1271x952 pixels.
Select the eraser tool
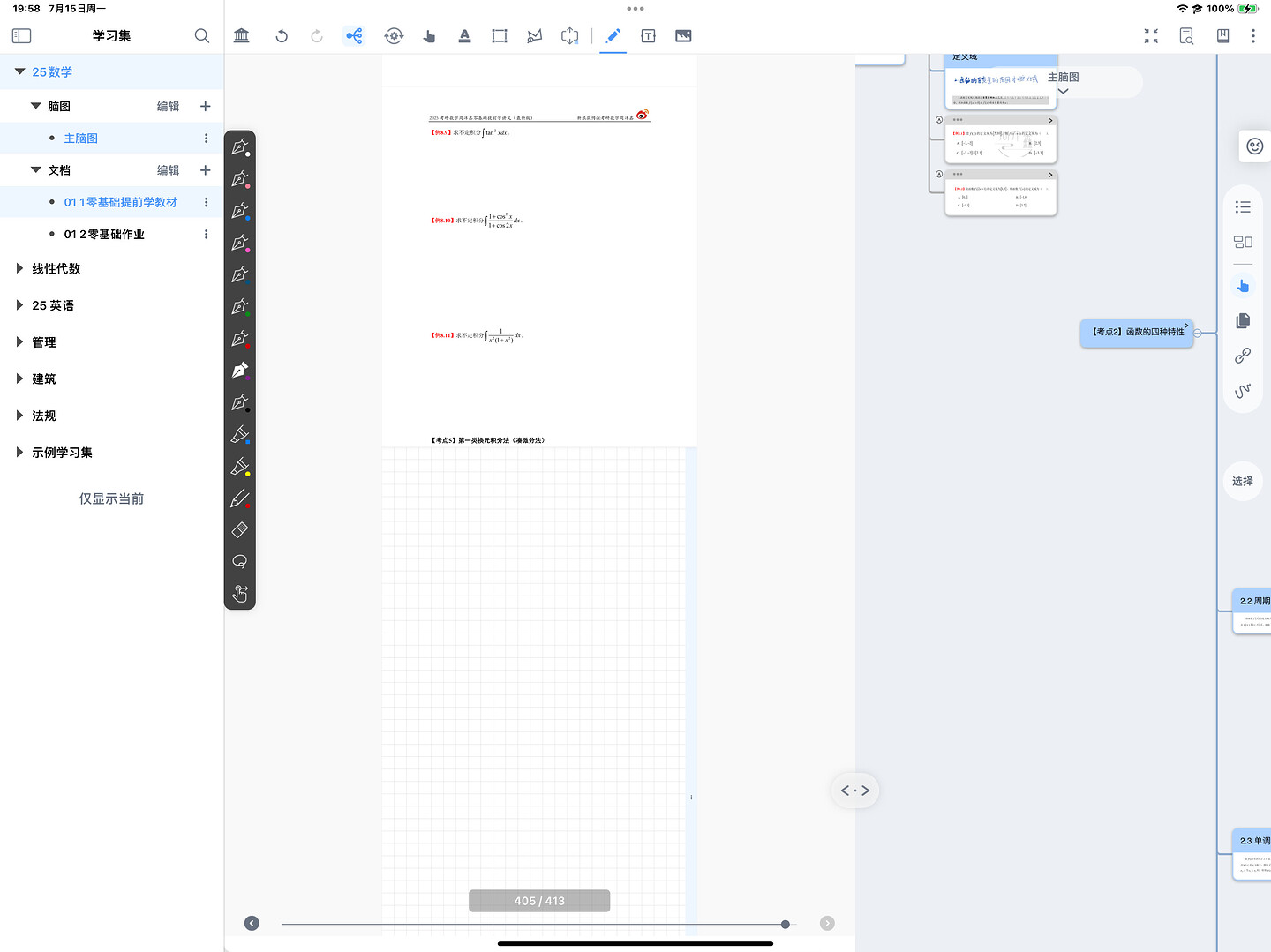[239, 530]
